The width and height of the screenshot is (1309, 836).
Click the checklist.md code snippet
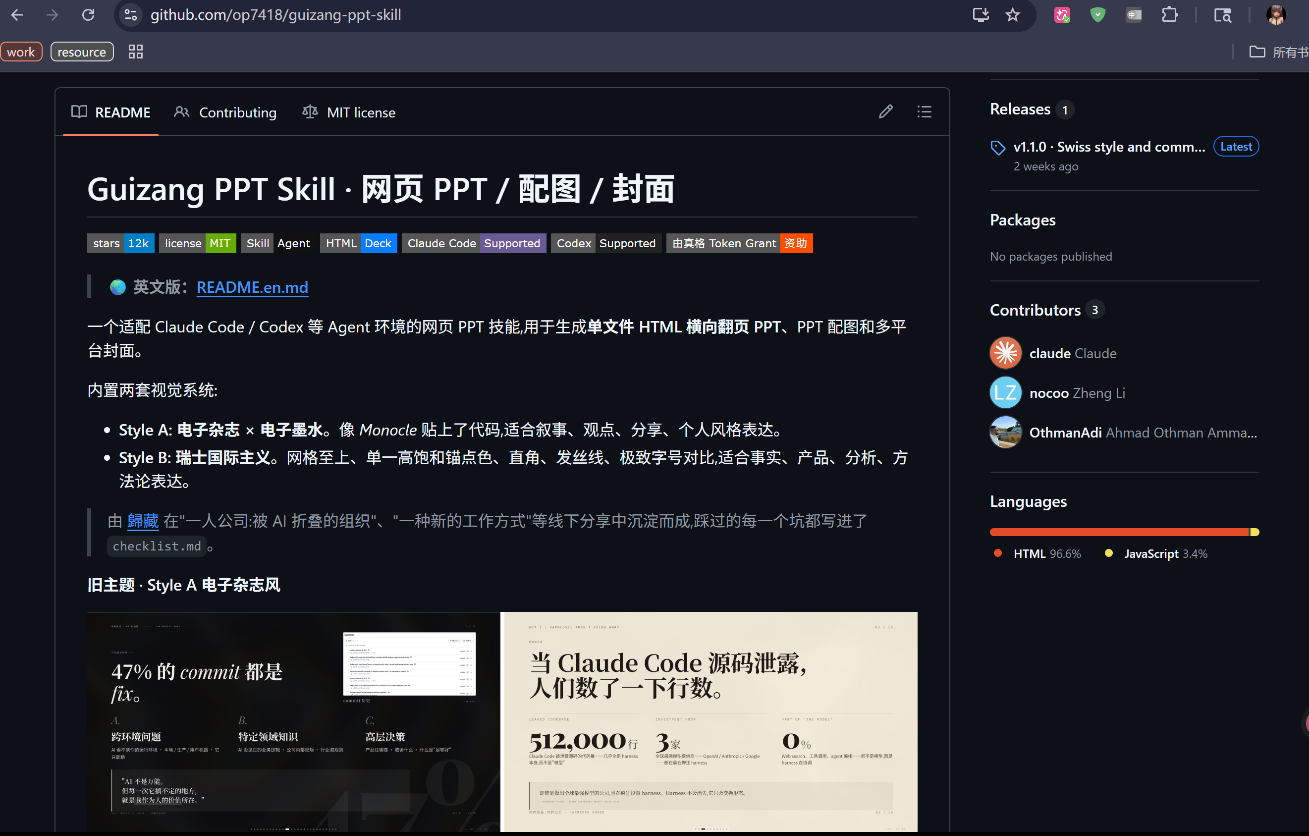click(157, 546)
